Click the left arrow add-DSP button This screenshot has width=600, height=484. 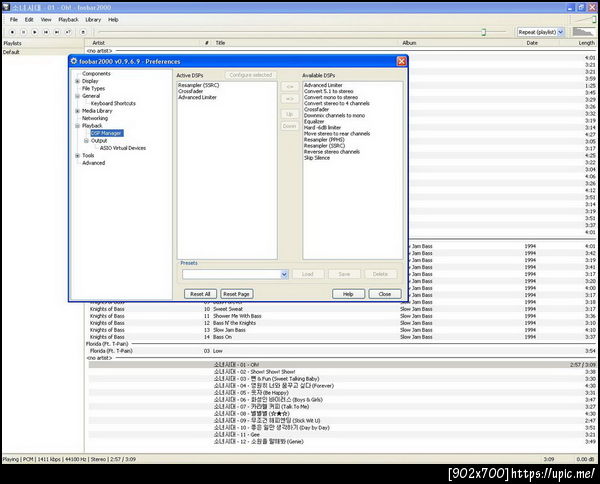tap(290, 87)
